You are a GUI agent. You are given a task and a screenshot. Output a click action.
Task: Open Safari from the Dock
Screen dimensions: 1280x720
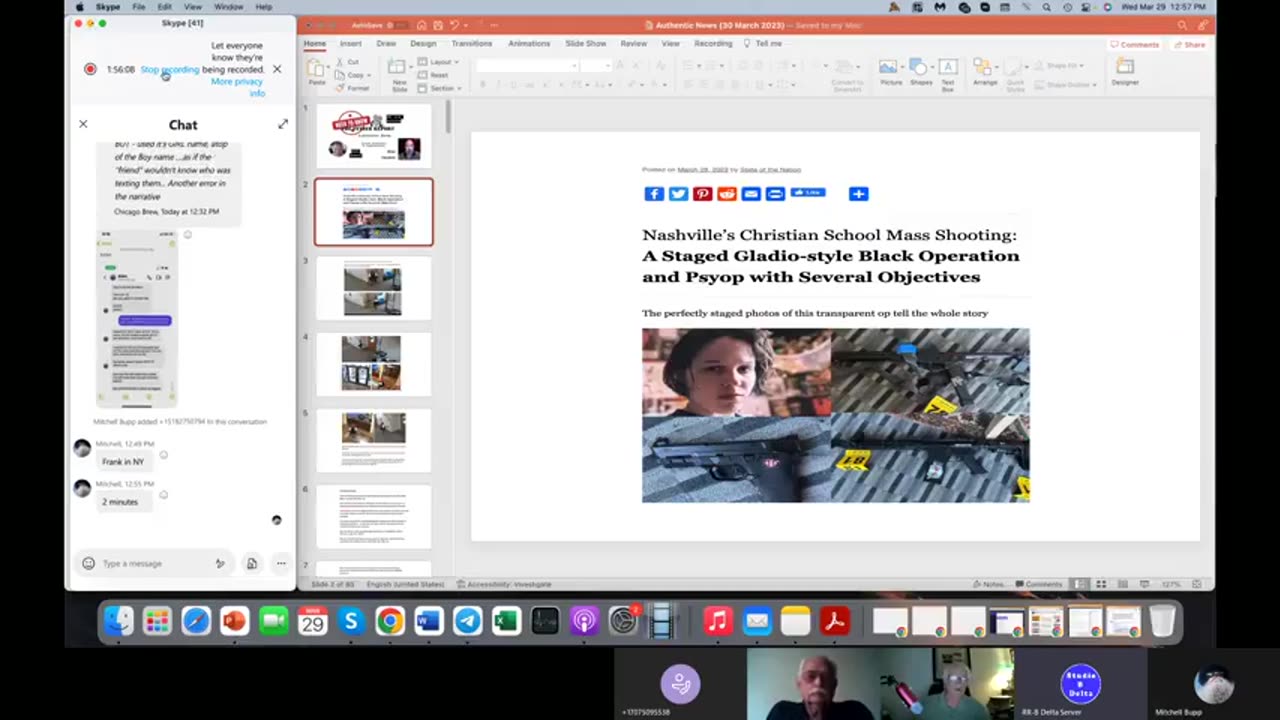[x=196, y=622]
